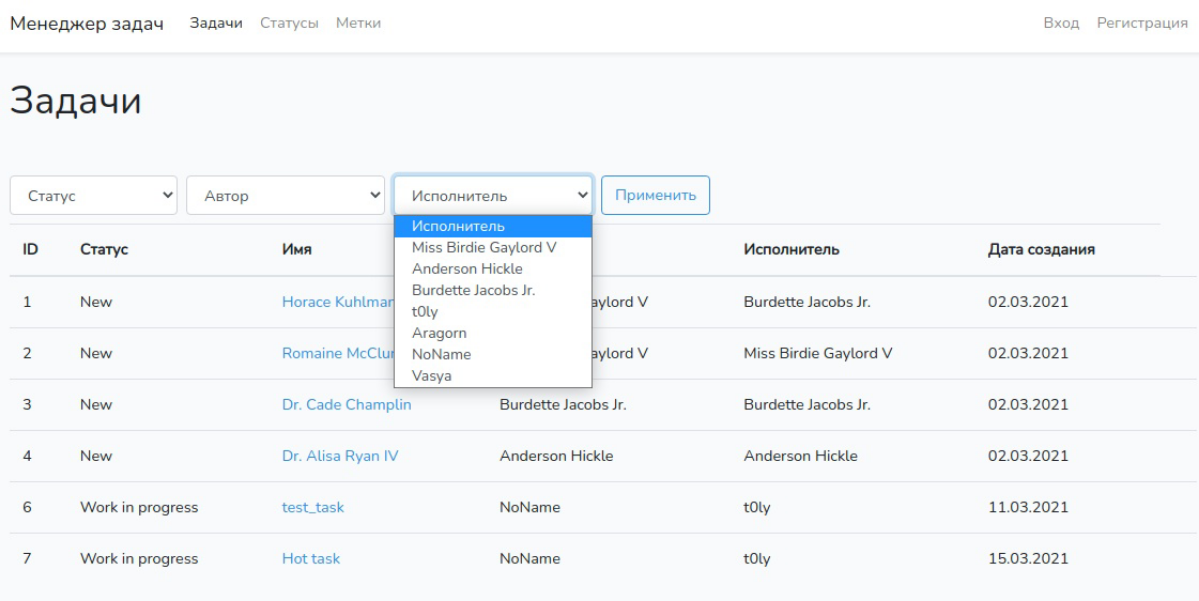
Task: Select Miss Birdie Gaylord V option
Action: pyautogui.click(x=484, y=247)
